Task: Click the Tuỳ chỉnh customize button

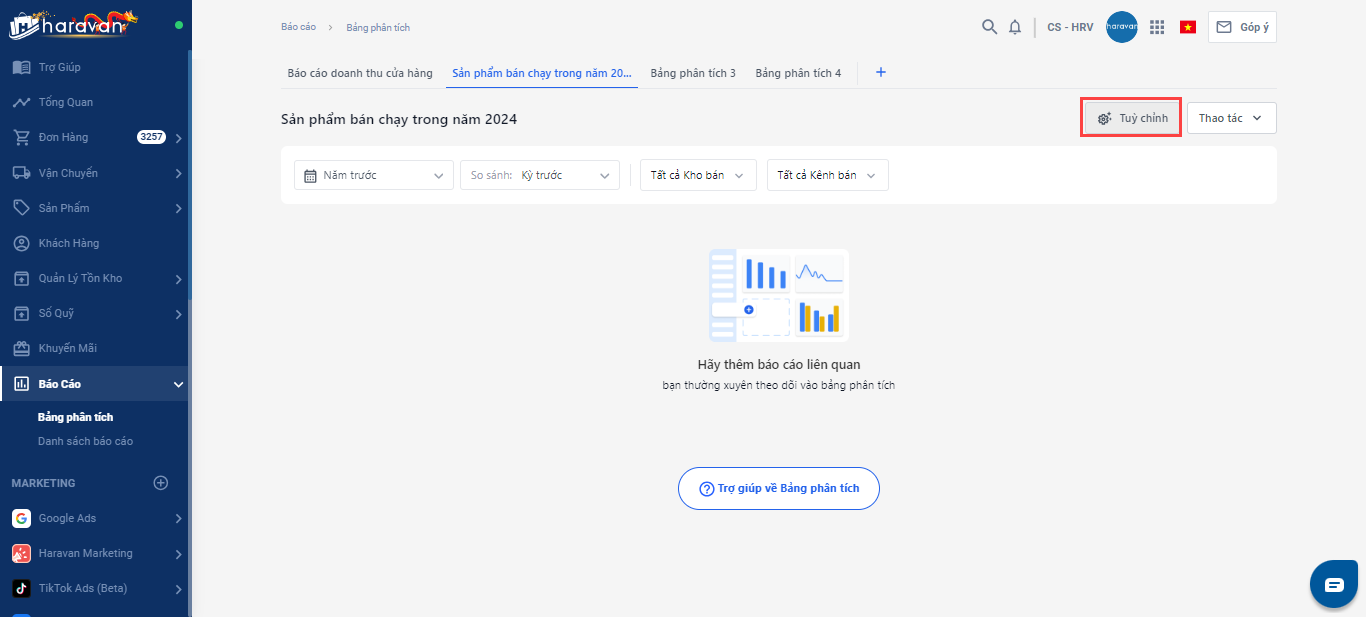Action: tap(1132, 118)
